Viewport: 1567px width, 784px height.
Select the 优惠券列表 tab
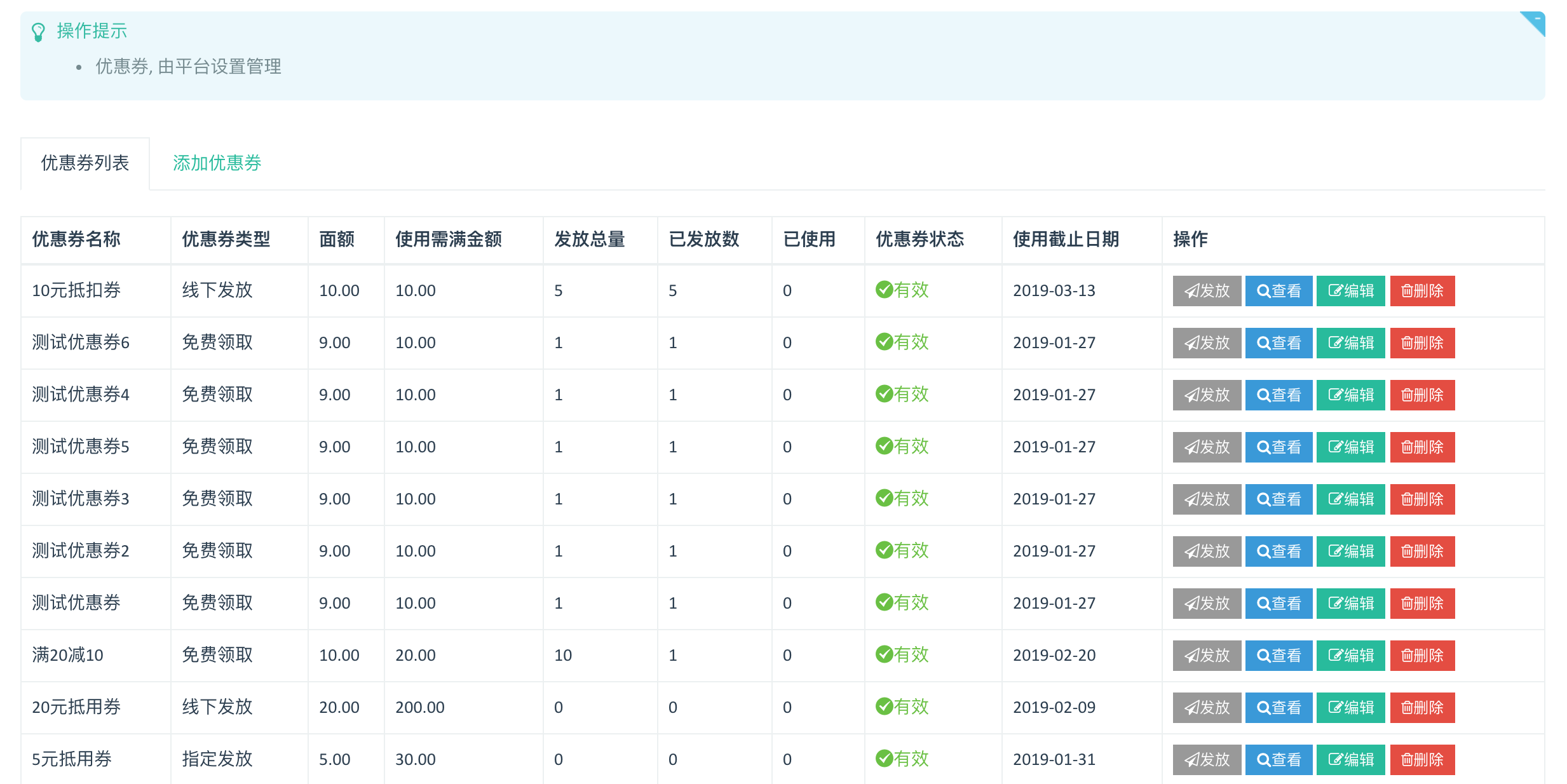click(85, 163)
